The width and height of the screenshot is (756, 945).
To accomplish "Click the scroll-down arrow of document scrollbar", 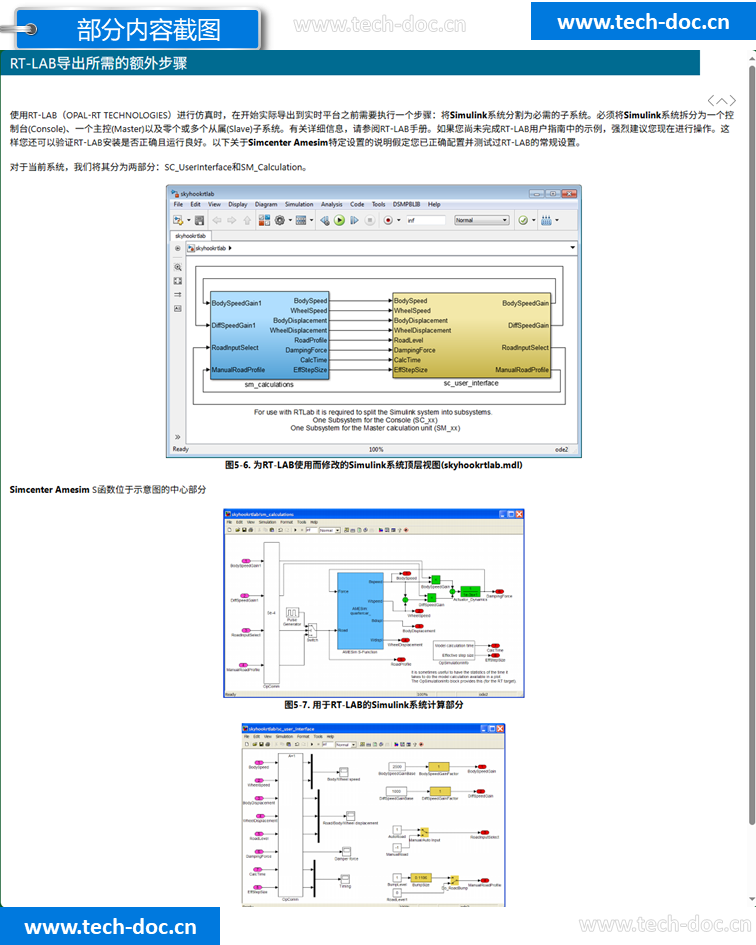I will tap(752, 899).
